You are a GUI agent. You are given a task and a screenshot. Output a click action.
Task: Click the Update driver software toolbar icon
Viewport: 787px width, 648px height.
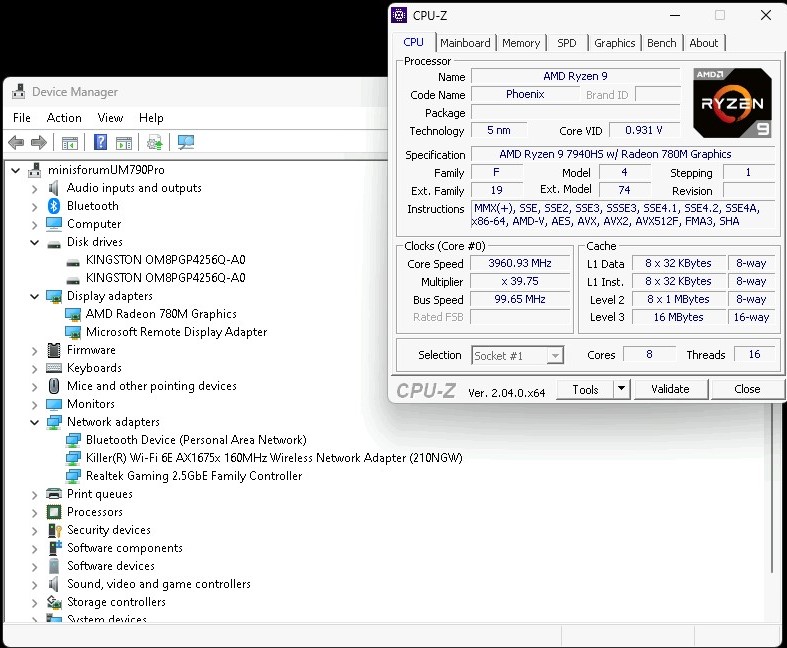154,143
